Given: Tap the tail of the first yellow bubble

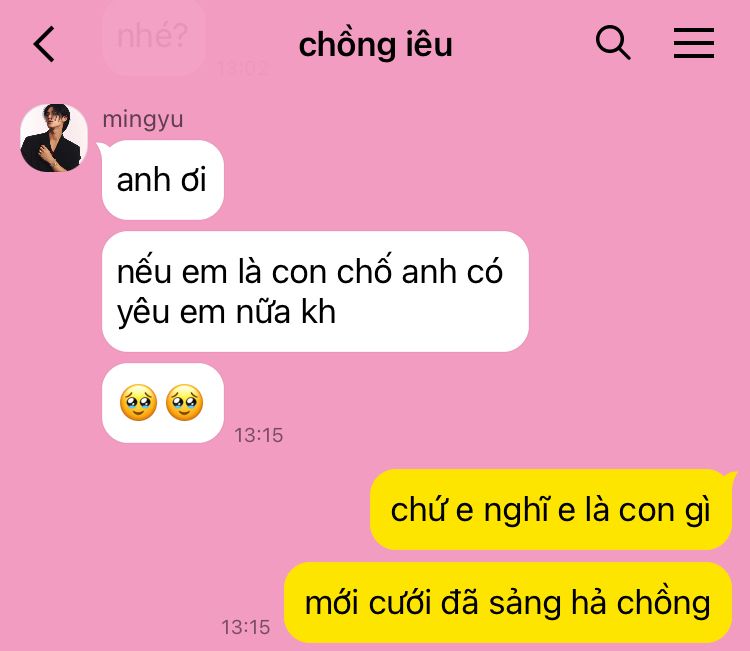Looking at the screenshot, I should pyautogui.click(x=730, y=476).
